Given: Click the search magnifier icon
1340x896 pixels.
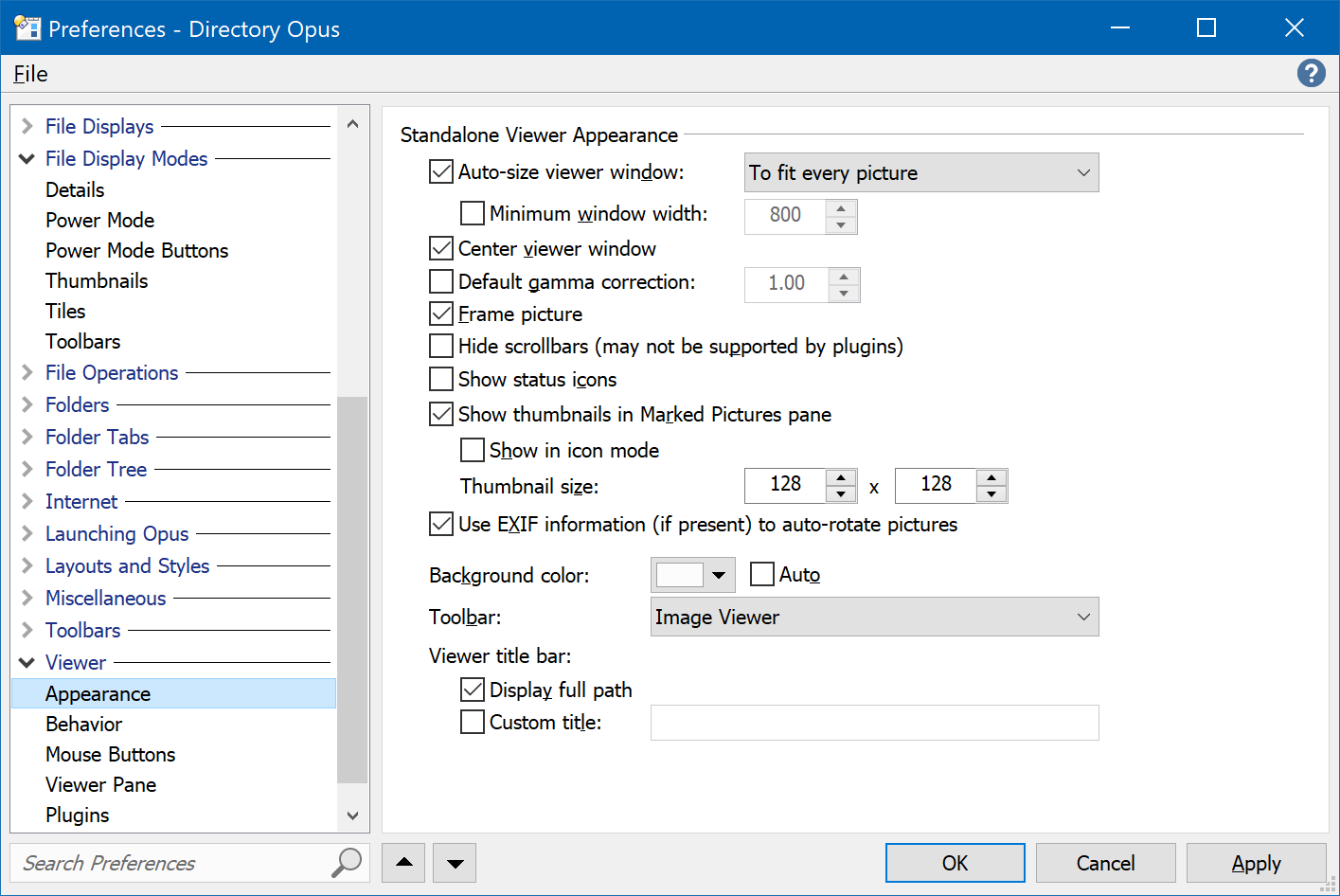Looking at the screenshot, I should coord(347,863).
